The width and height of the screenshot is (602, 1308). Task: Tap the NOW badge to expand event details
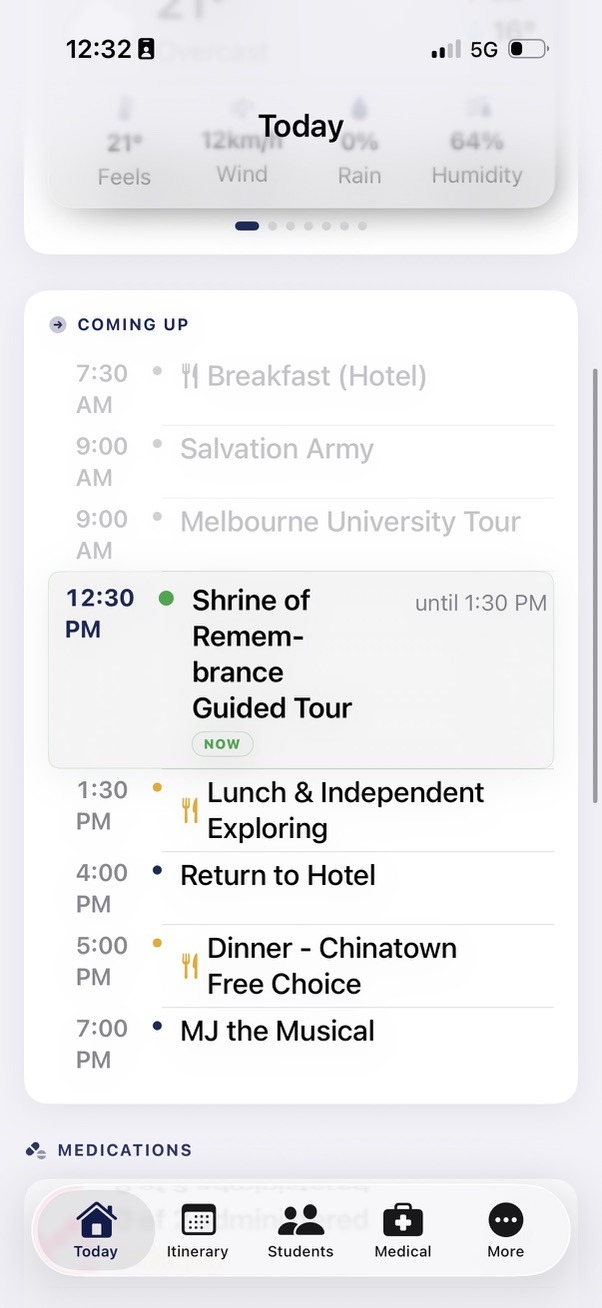(222, 744)
